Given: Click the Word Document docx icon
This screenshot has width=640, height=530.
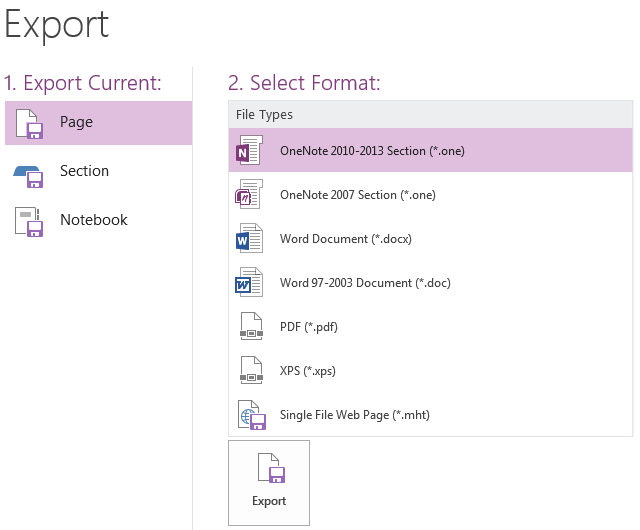Looking at the screenshot, I should [249, 238].
